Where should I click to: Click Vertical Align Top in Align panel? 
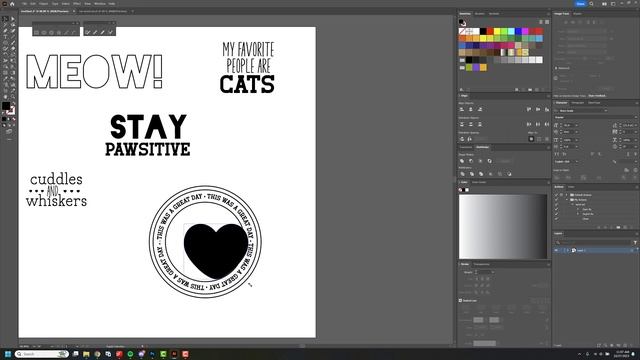point(529,109)
